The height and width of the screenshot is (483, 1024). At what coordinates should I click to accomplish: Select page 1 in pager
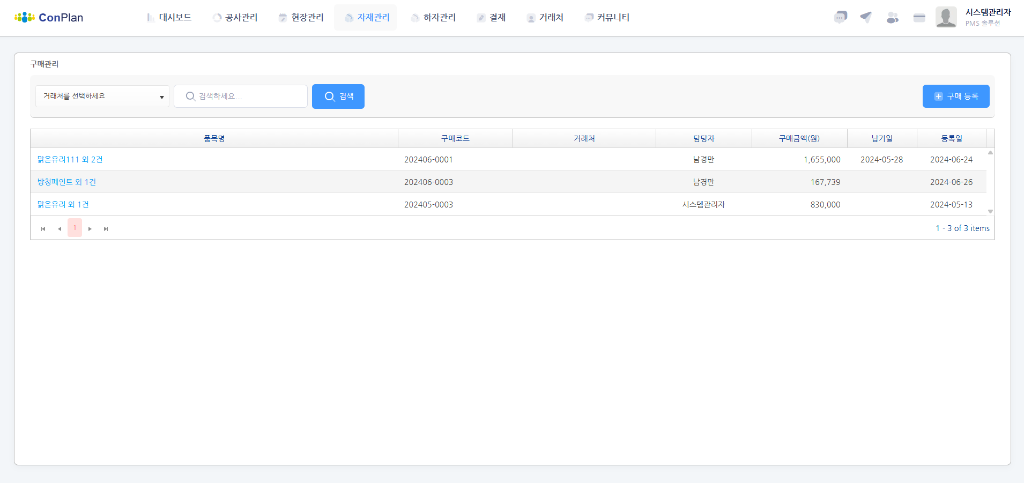coord(75,228)
